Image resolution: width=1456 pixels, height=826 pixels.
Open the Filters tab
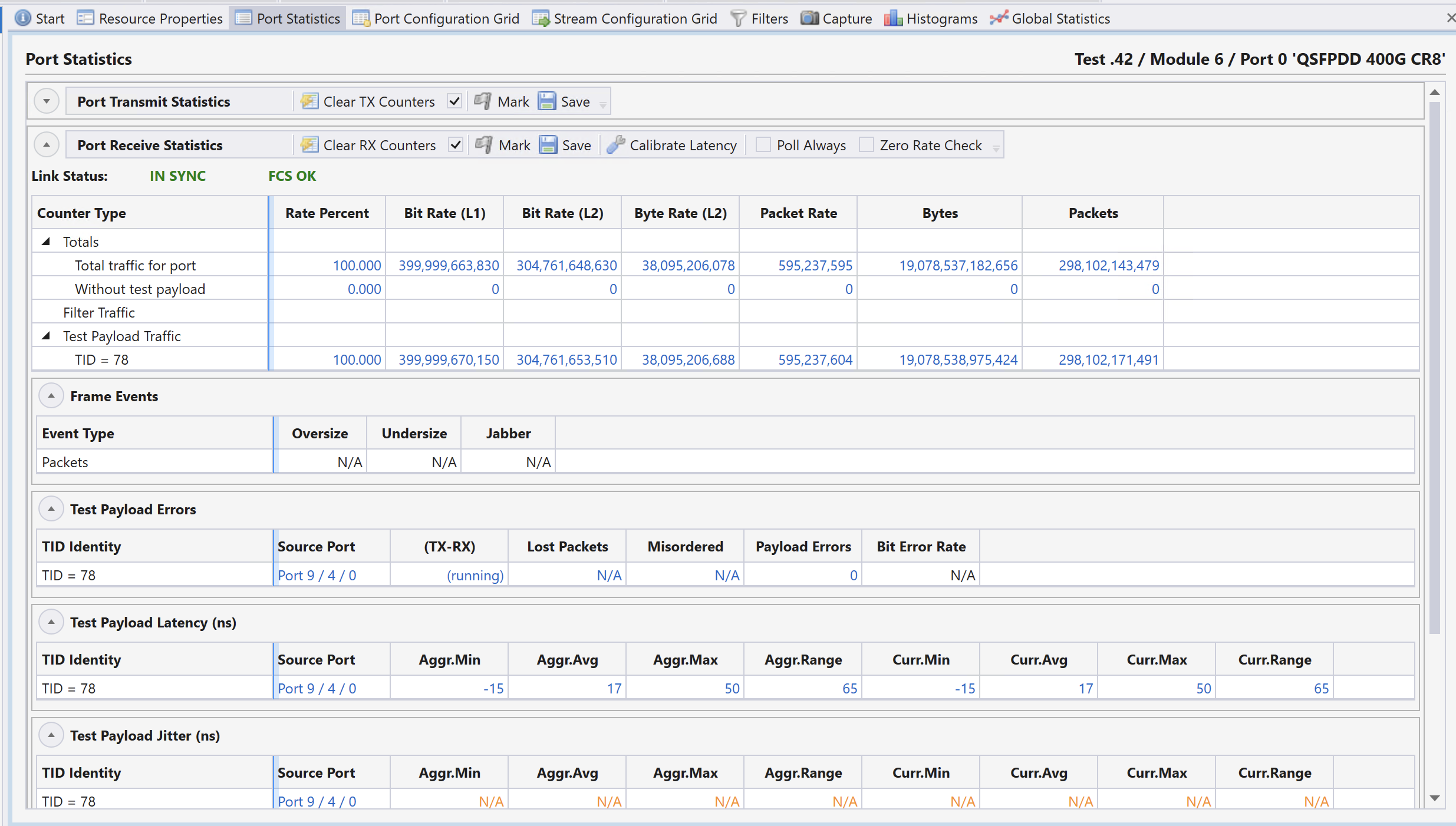759,18
